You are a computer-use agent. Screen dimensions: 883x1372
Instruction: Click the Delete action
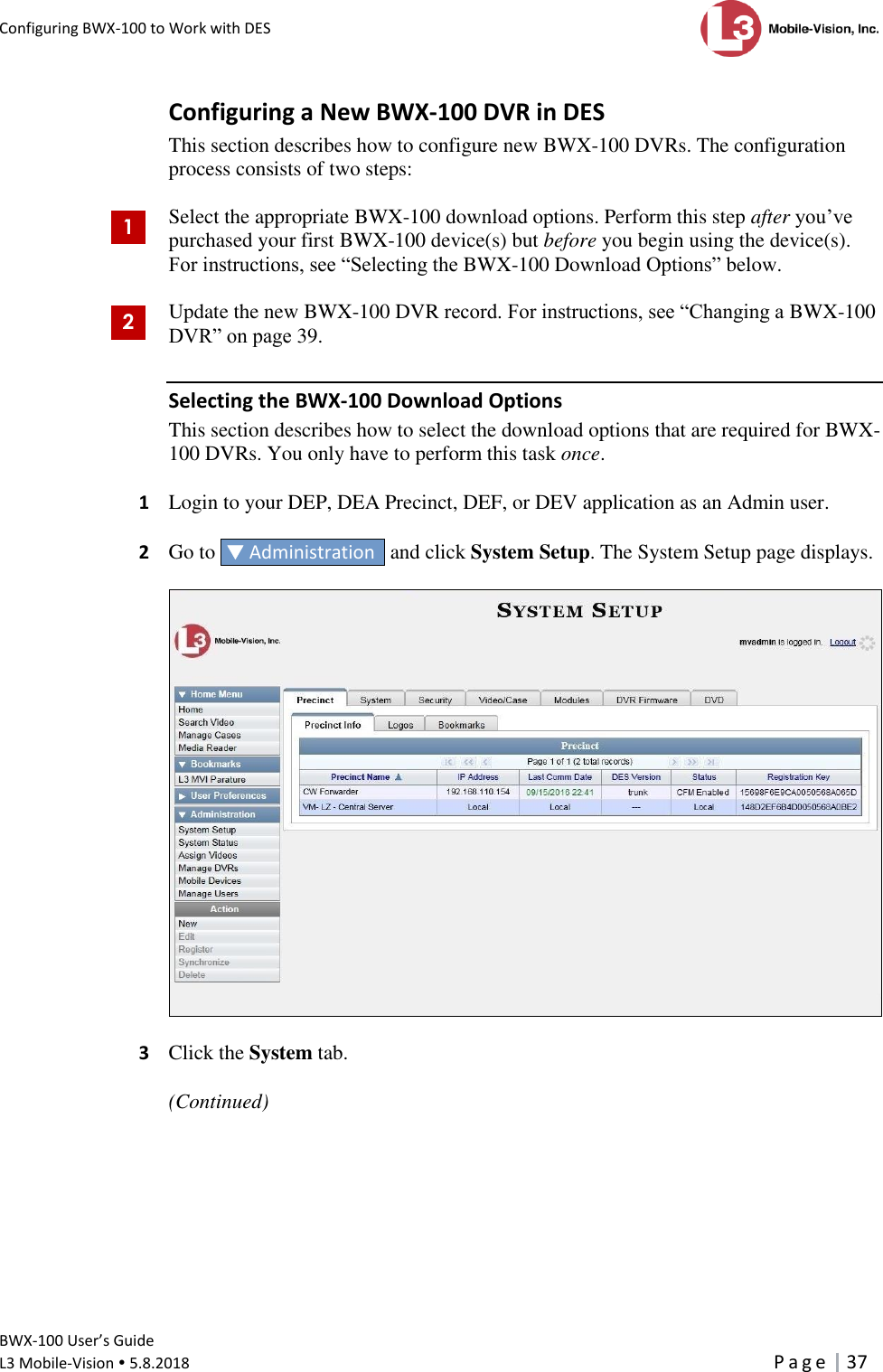[227, 974]
